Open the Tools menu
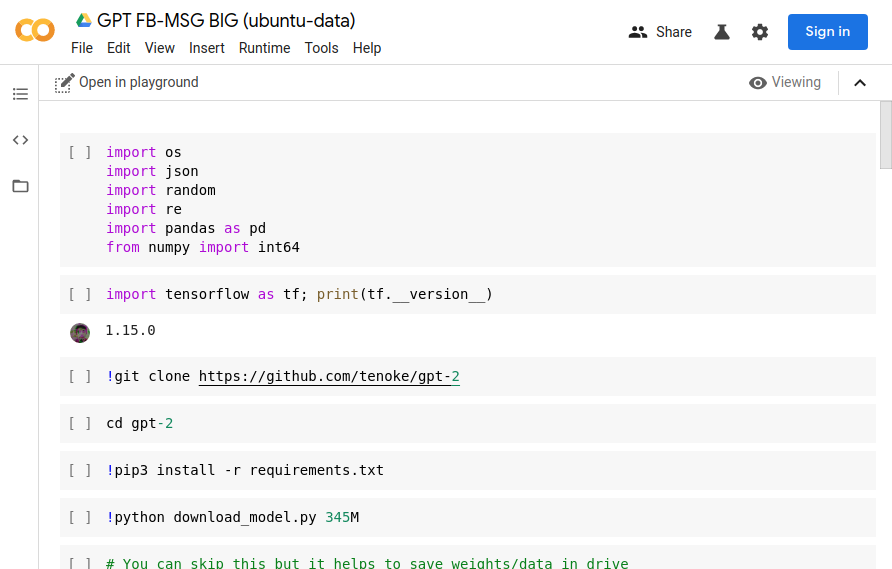The image size is (892, 569). (x=321, y=48)
